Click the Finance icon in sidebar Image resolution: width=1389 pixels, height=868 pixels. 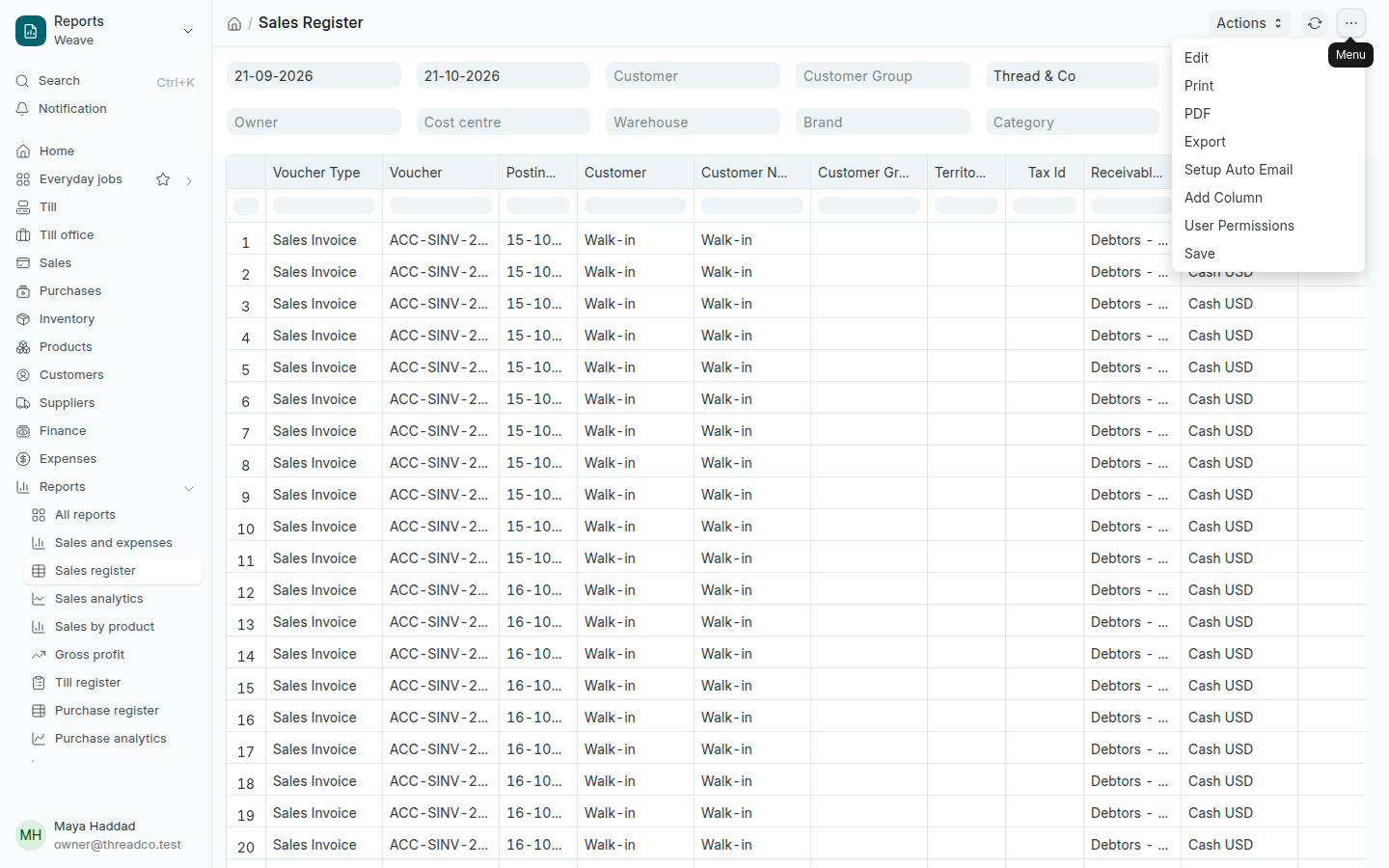point(23,431)
